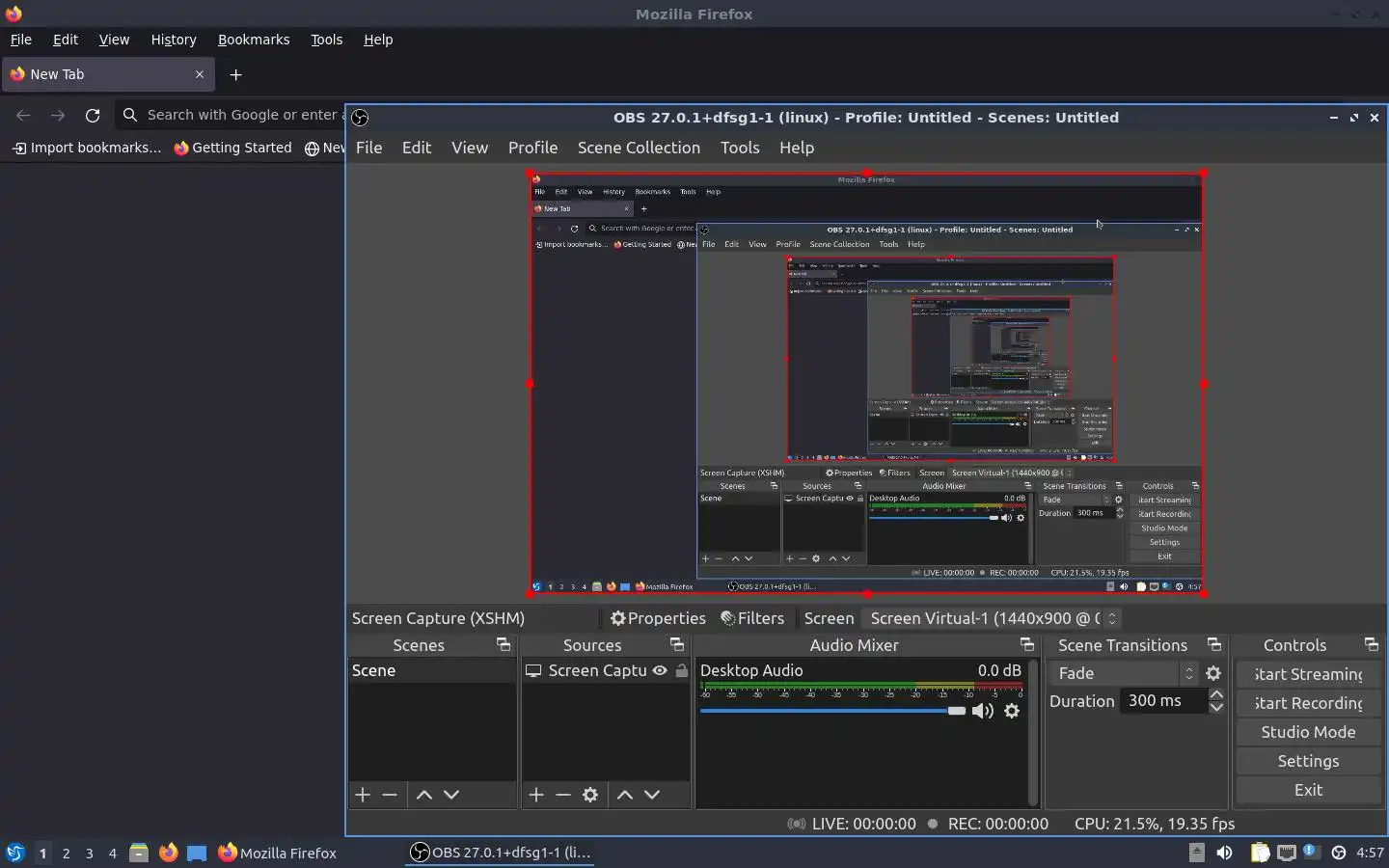Add a new source with plus icon

point(536,795)
